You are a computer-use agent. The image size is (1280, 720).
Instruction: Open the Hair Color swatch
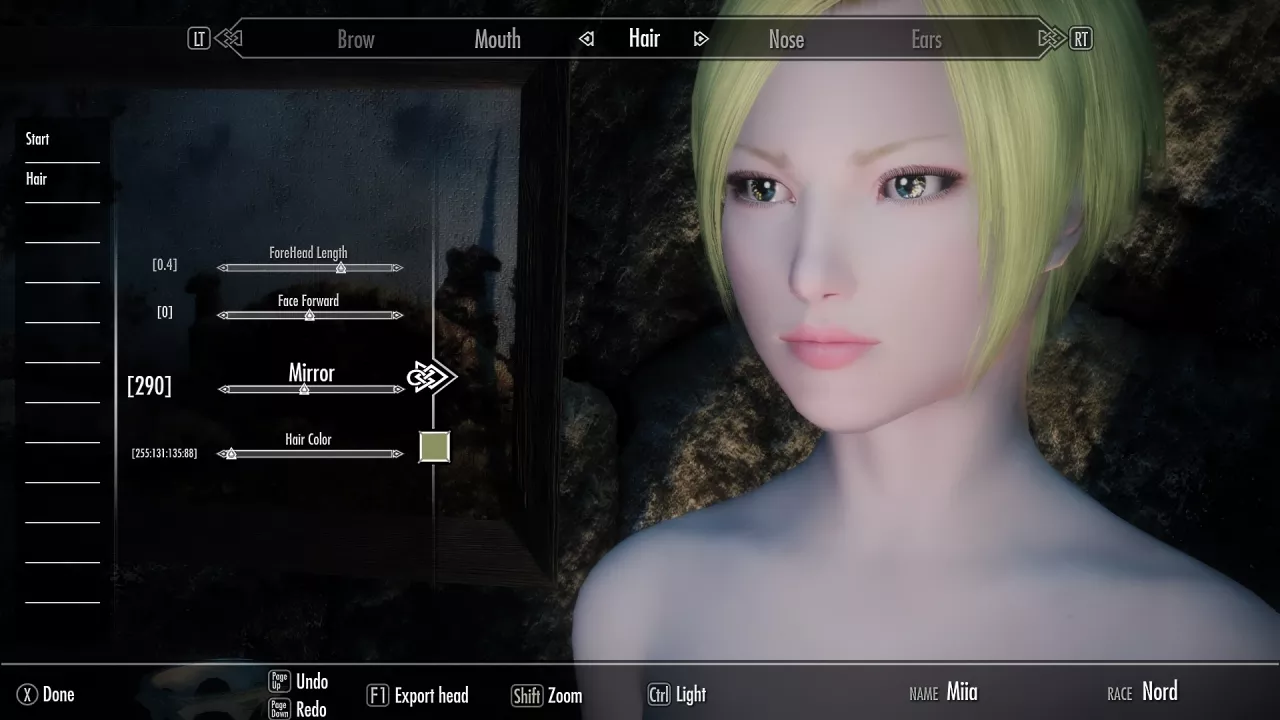pyautogui.click(x=434, y=447)
